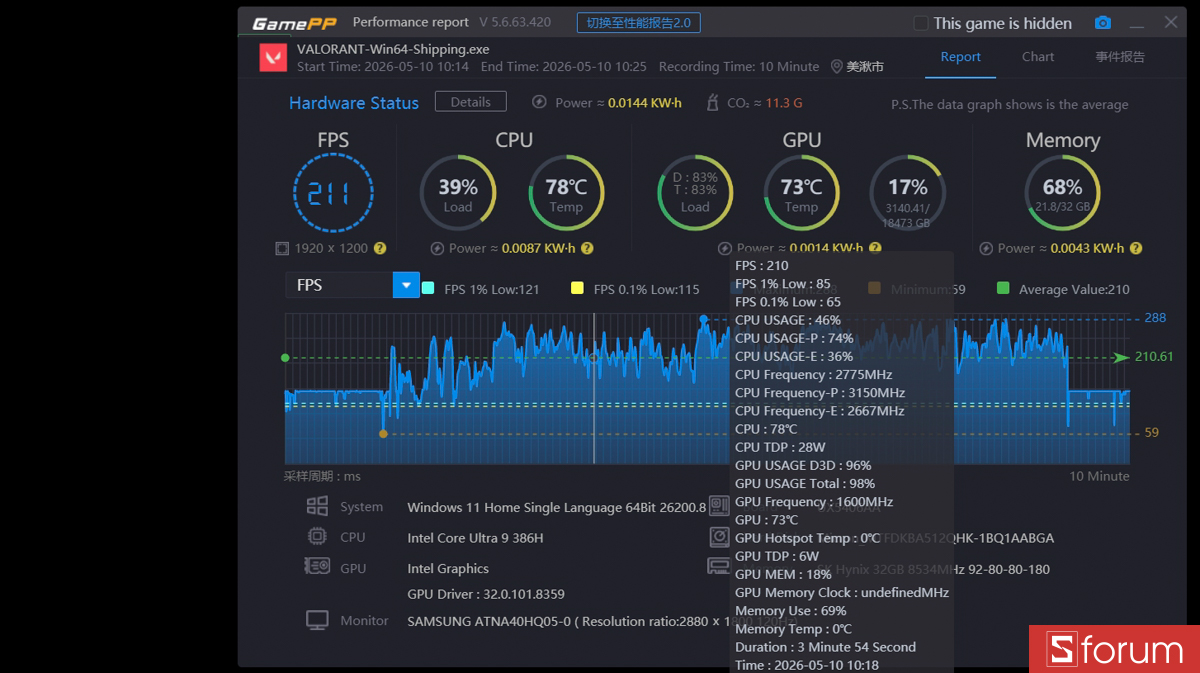The width and height of the screenshot is (1200, 673).
Task: Click the CPU 39% Load gauge
Action: point(458,193)
